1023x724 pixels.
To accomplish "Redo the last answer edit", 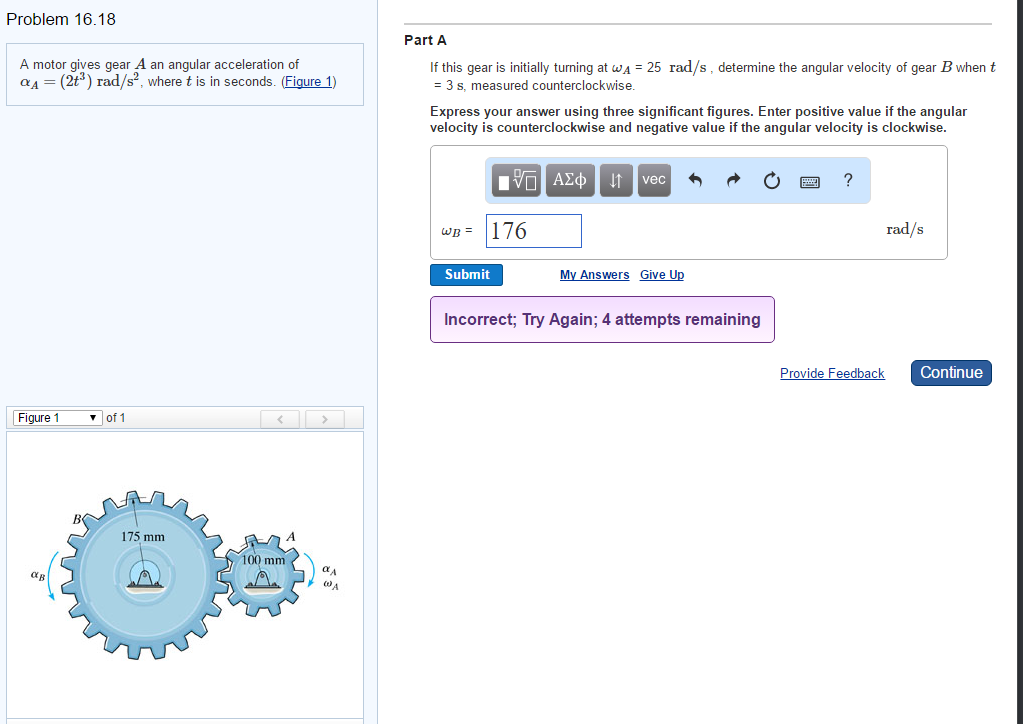I will (x=733, y=179).
